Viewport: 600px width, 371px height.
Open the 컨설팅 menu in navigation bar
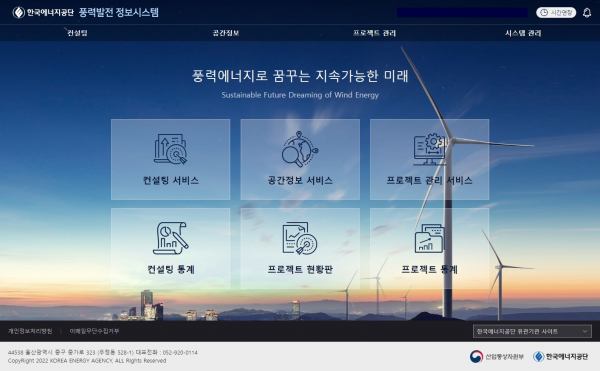[x=77, y=33]
